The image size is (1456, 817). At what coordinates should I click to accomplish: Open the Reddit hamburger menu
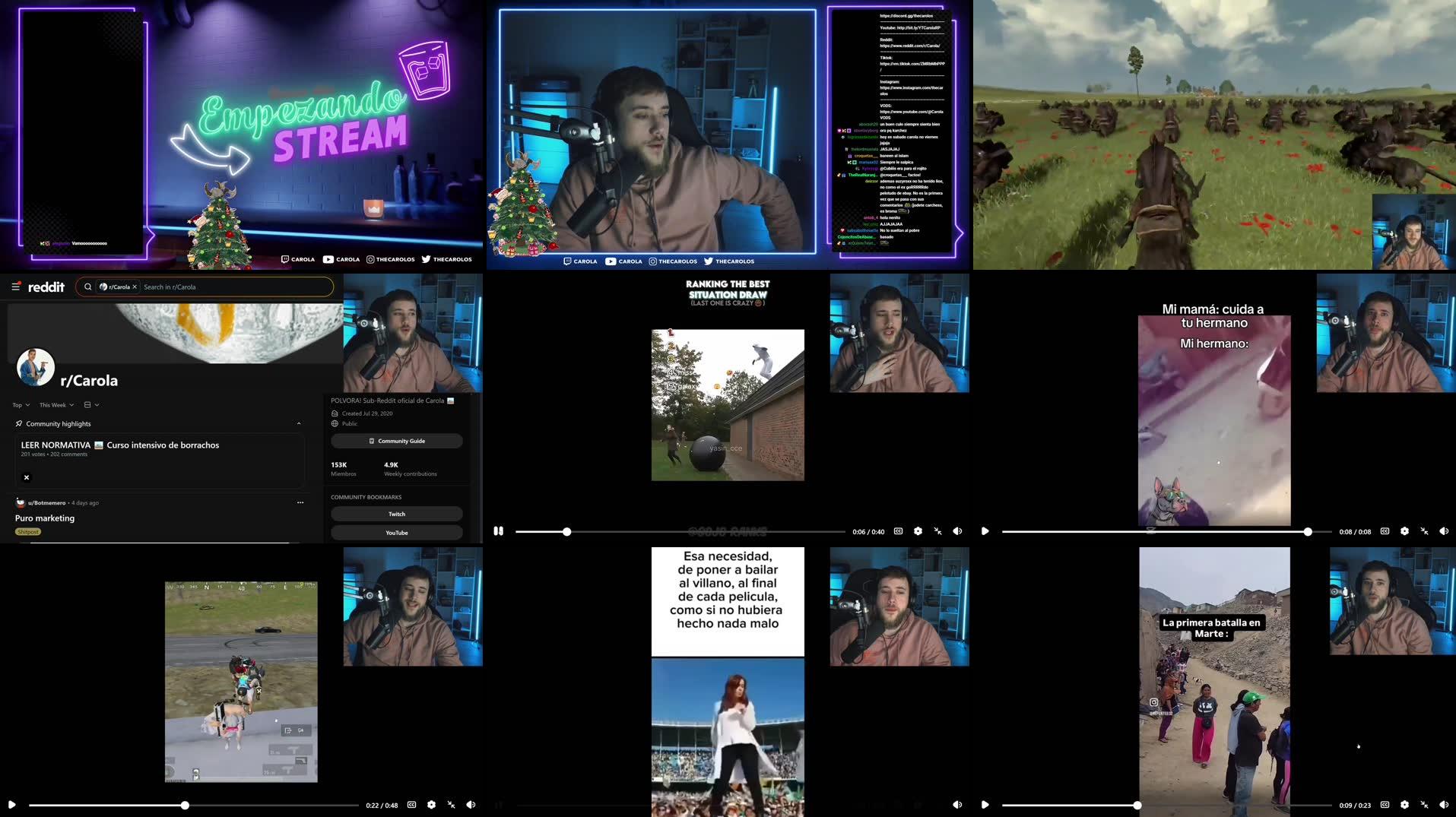pyautogui.click(x=14, y=287)
